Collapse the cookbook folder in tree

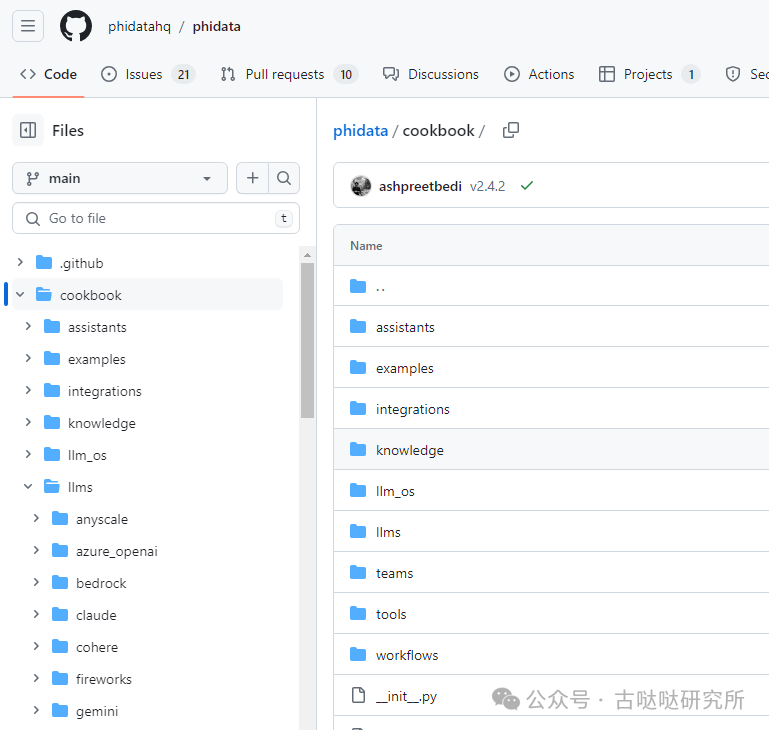tap(20, 295)
